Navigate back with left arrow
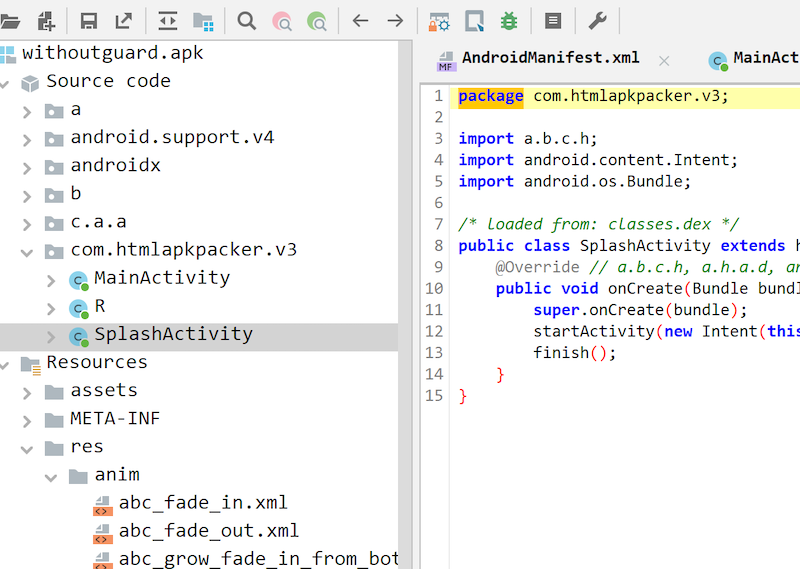Viewport: 800px width, 569px height. (360, 20)
